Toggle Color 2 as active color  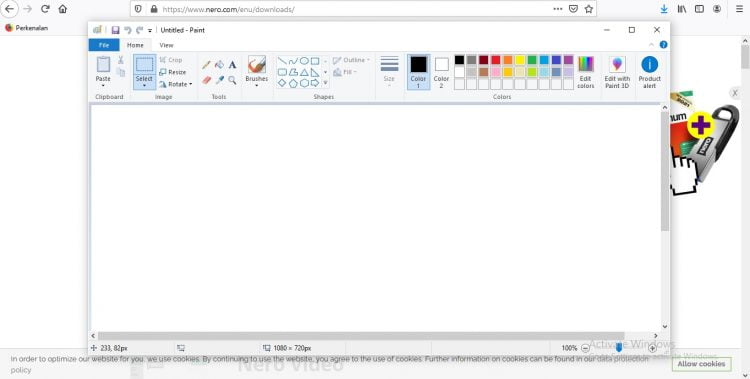[x=441, y=72]
